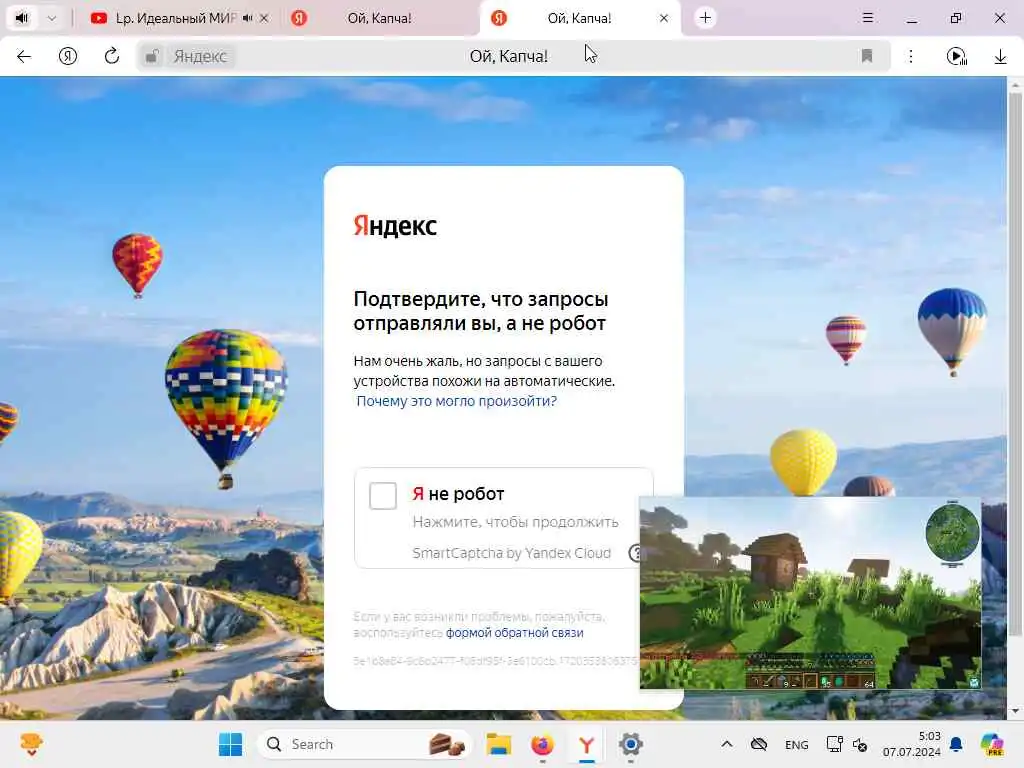
Task: Open the three-dot page menu
Action: click(x=911, y=56)
